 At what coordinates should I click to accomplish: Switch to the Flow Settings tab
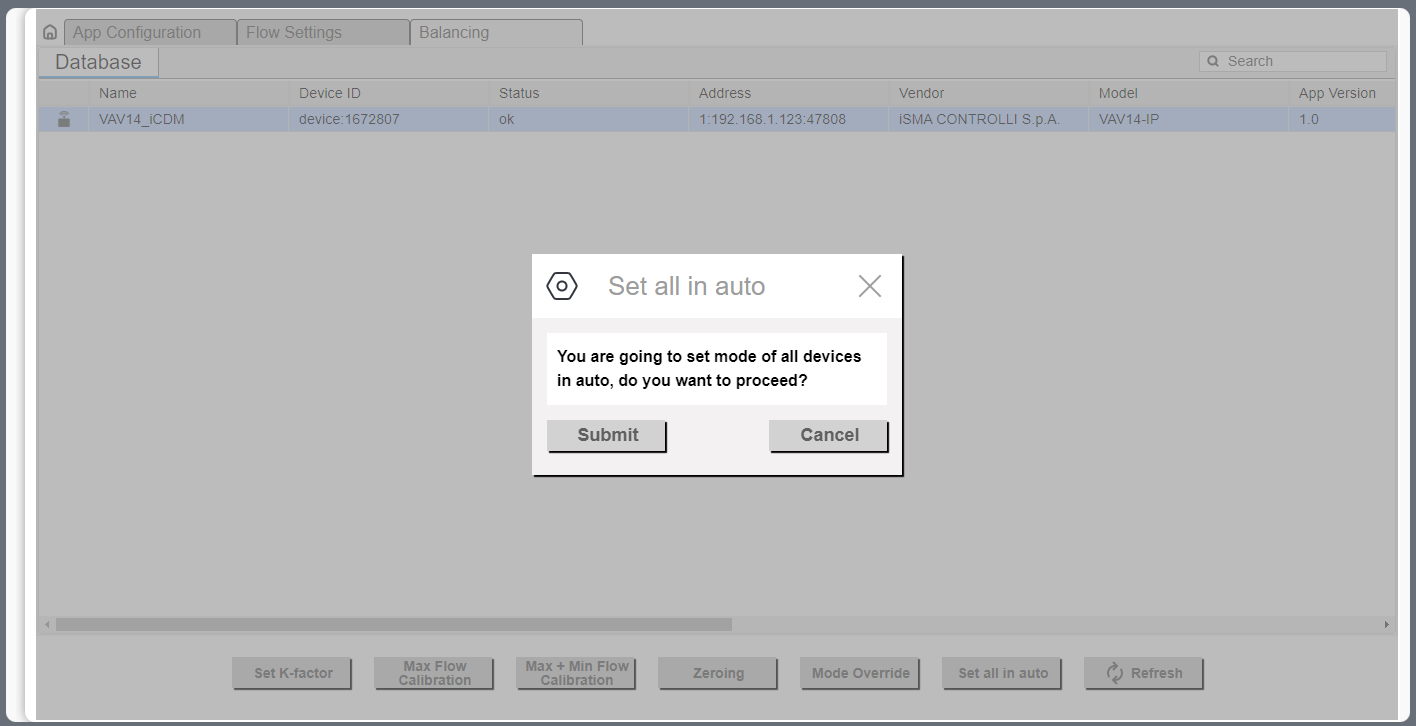coord(323,32)
